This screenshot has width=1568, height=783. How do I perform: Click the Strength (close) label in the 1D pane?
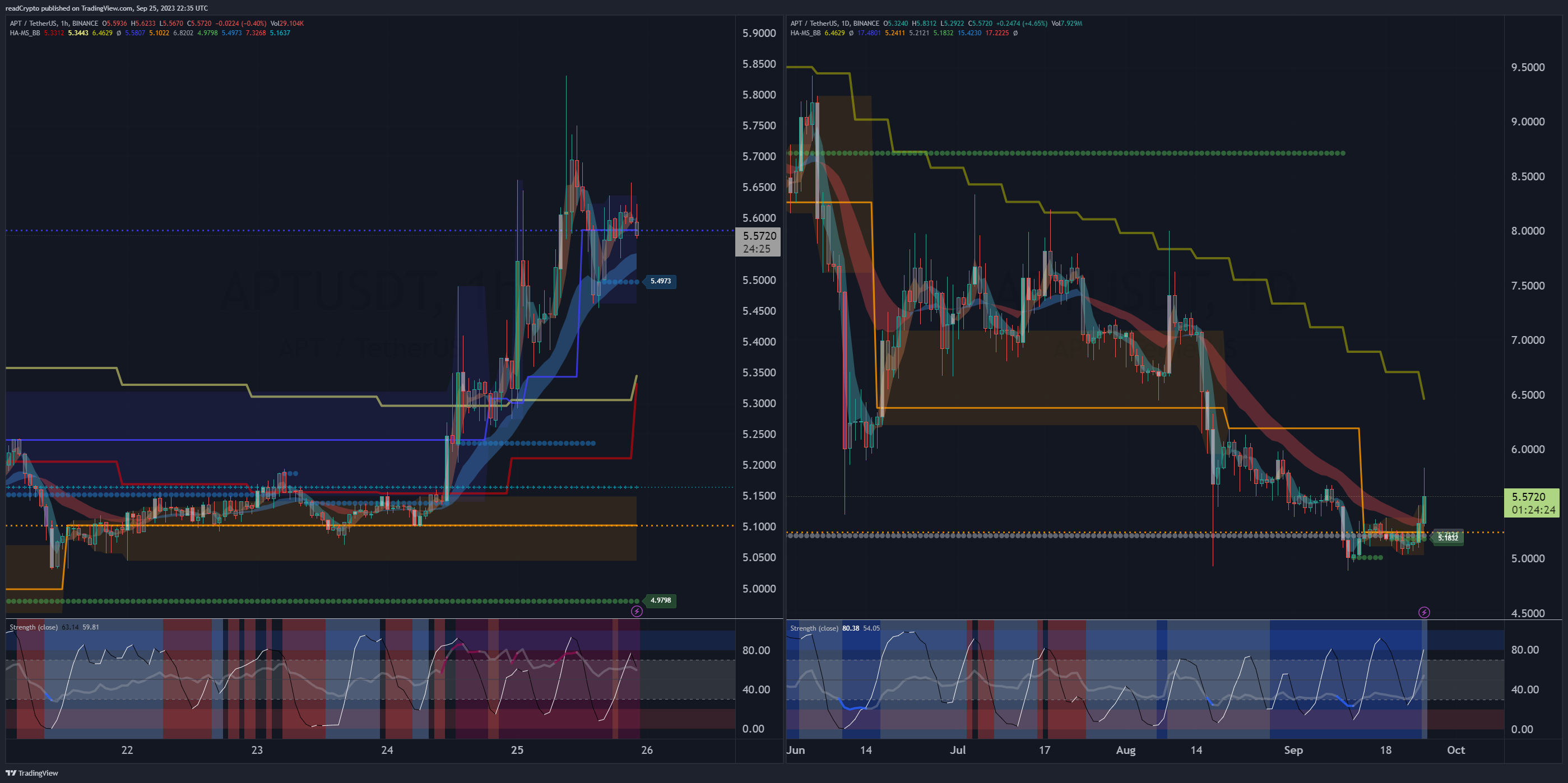pyautogui.click(x=814, y=628)
